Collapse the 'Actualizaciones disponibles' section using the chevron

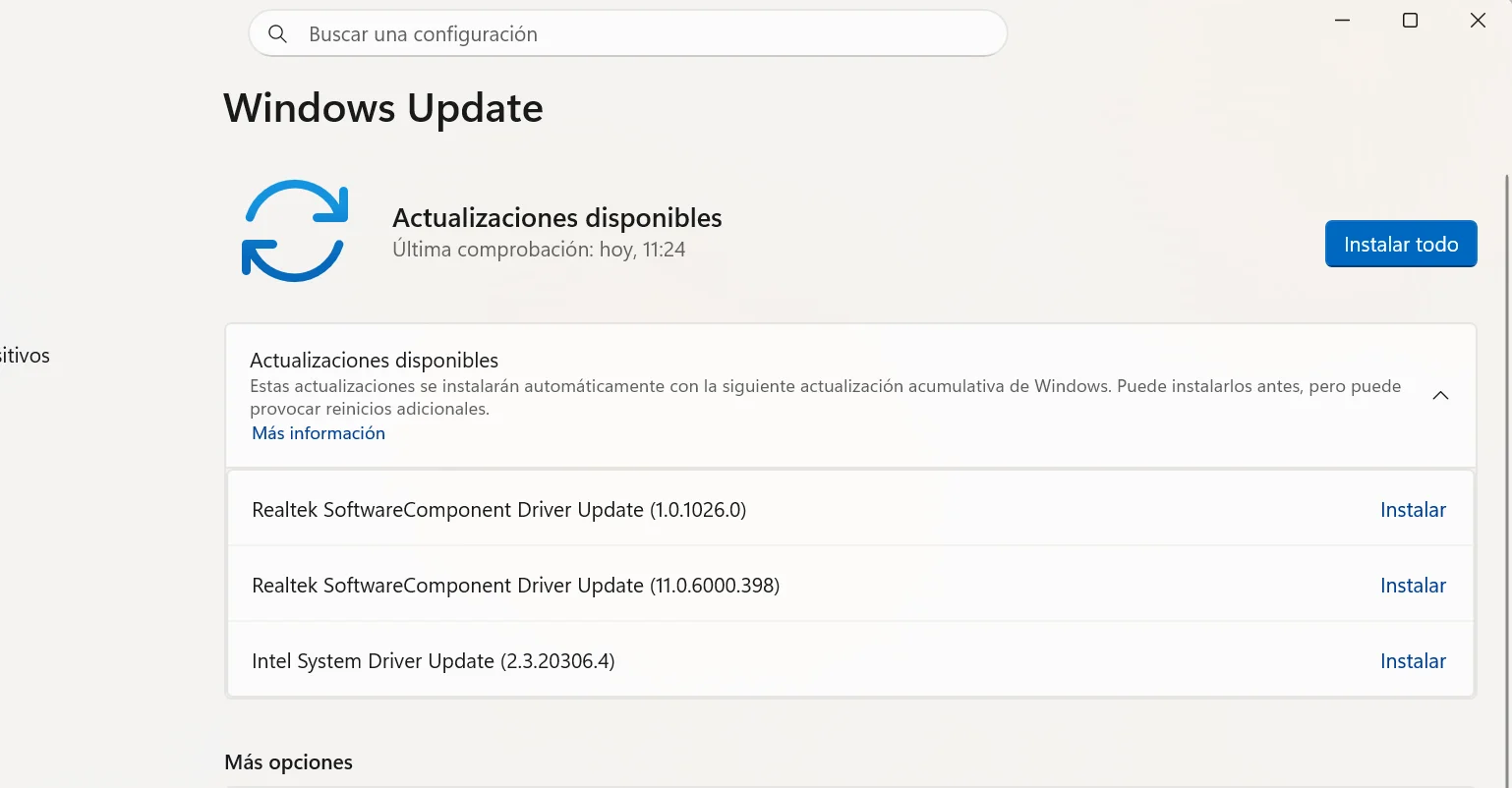point(1440,396)
